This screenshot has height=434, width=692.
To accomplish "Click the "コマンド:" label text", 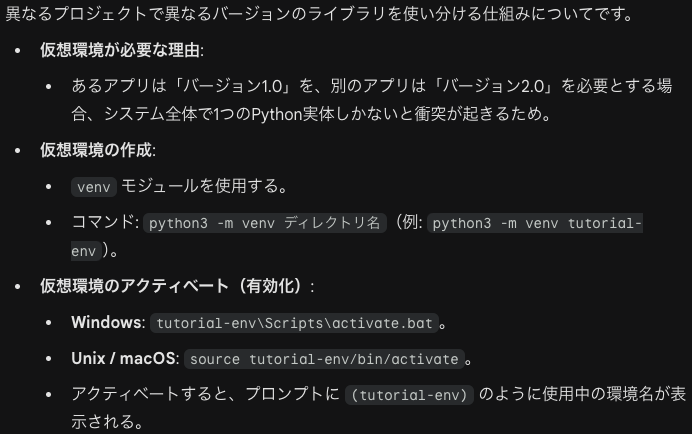I will pos(107,224).
